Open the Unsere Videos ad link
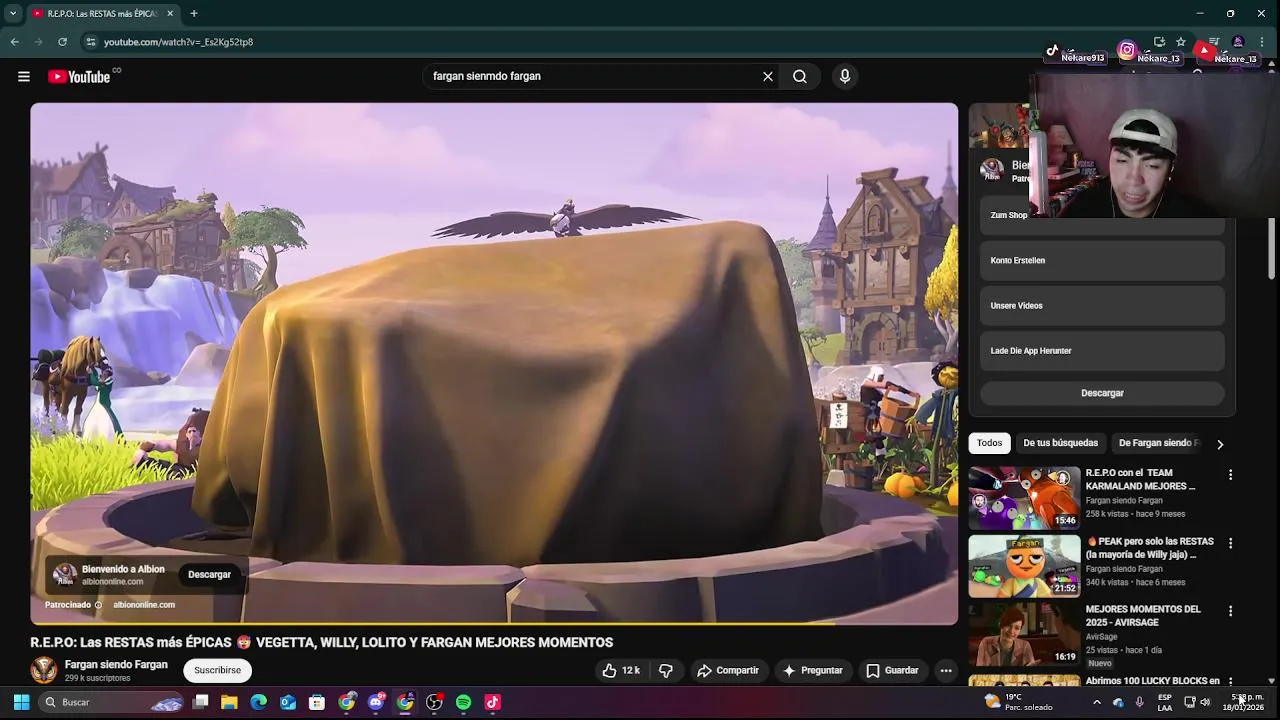Image resolution: width=1280 pixels, height=720 pixels. [x=1102, y=305]
